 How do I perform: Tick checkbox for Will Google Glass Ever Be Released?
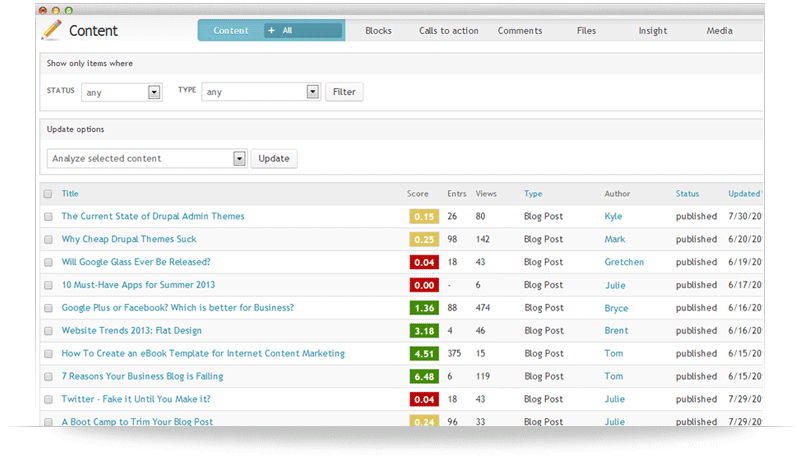pos(48,262)
